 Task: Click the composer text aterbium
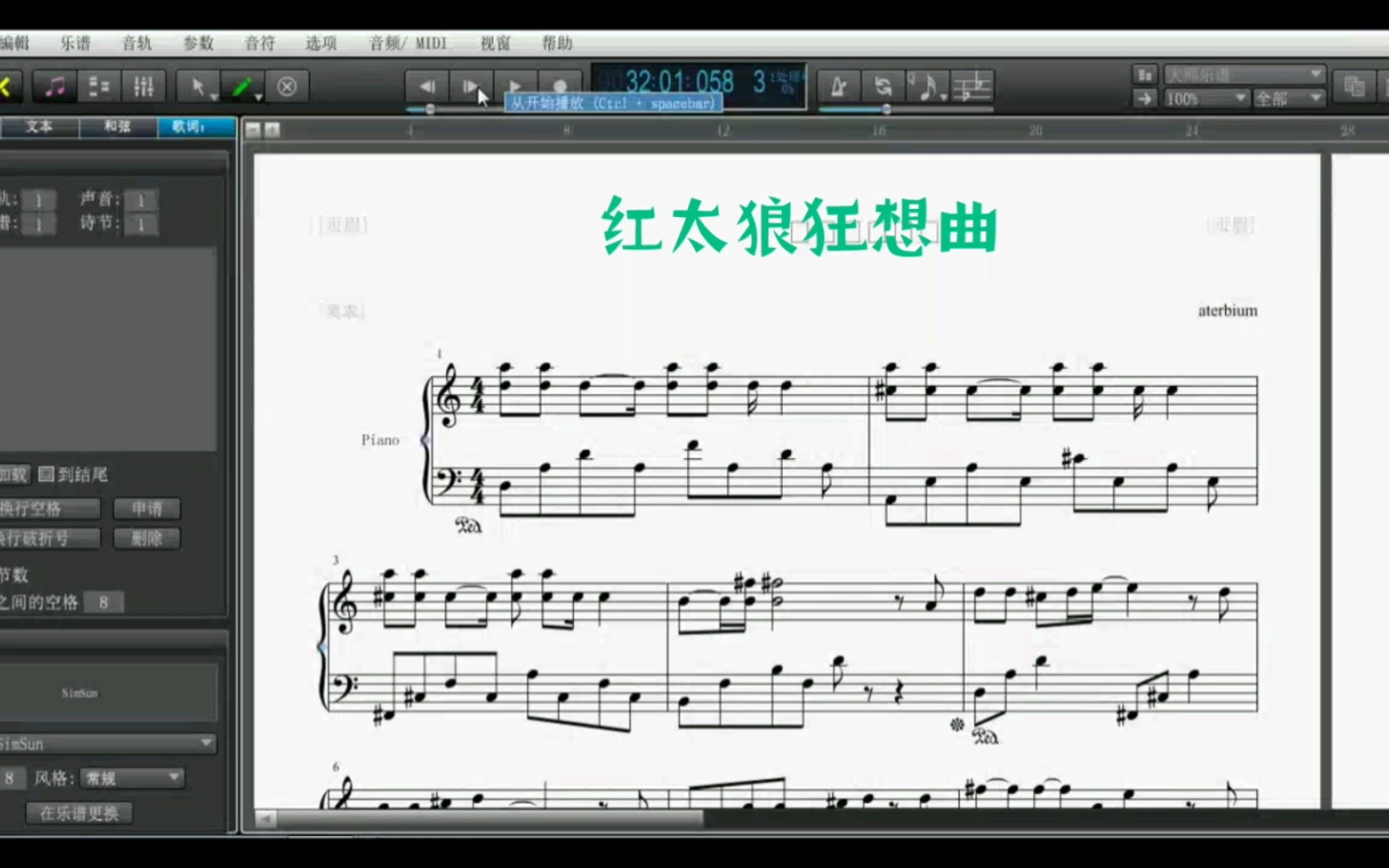[1227, 310]
